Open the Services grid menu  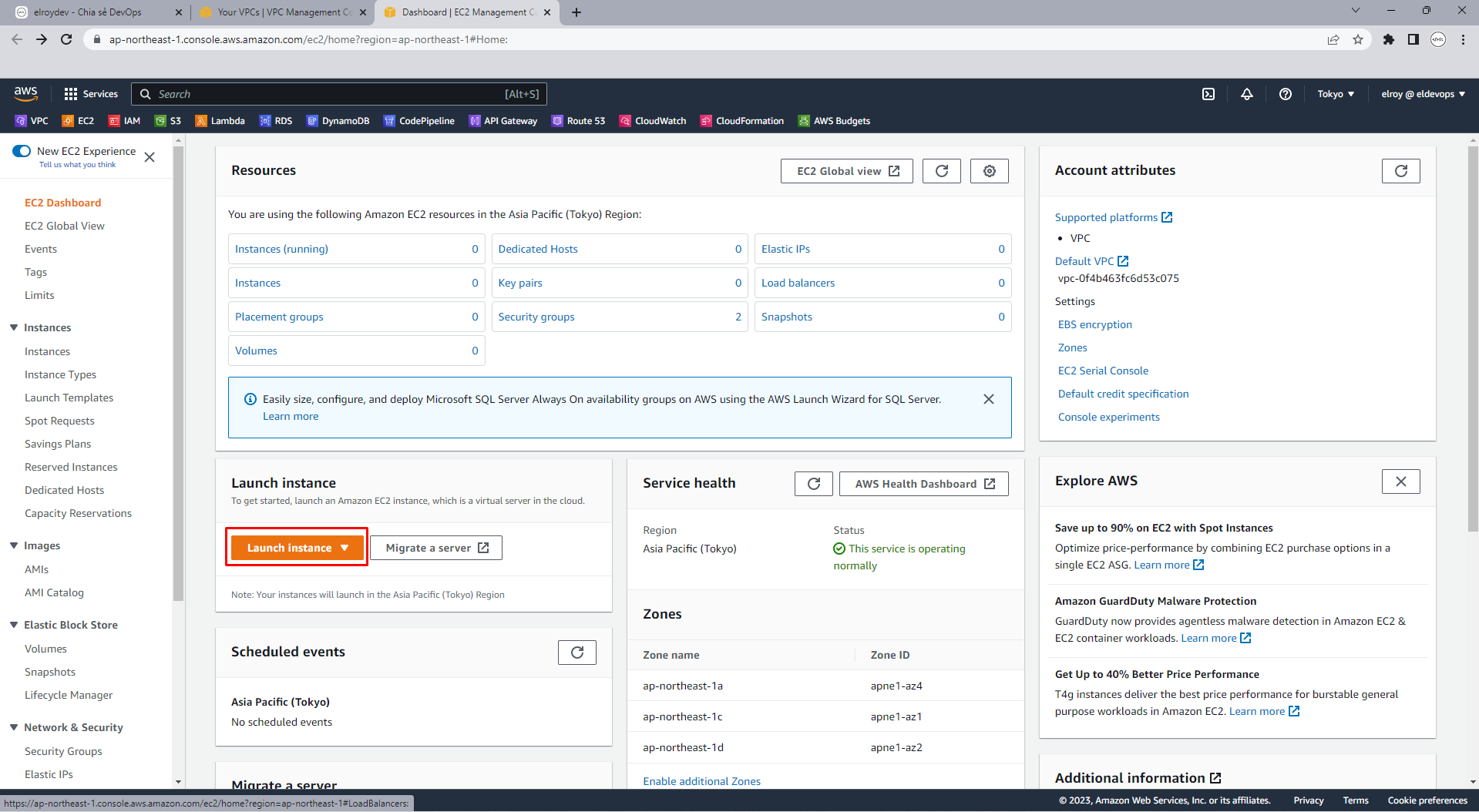(x=91, y=94)
